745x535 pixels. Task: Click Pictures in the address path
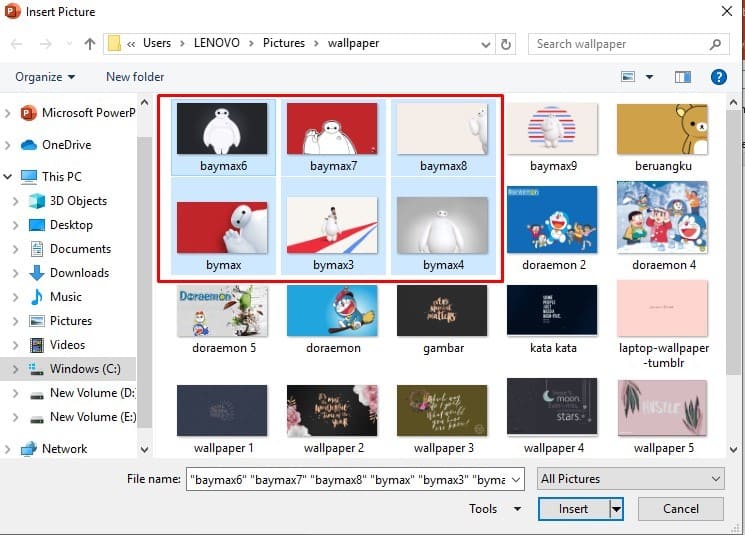[x=284, y=43]
